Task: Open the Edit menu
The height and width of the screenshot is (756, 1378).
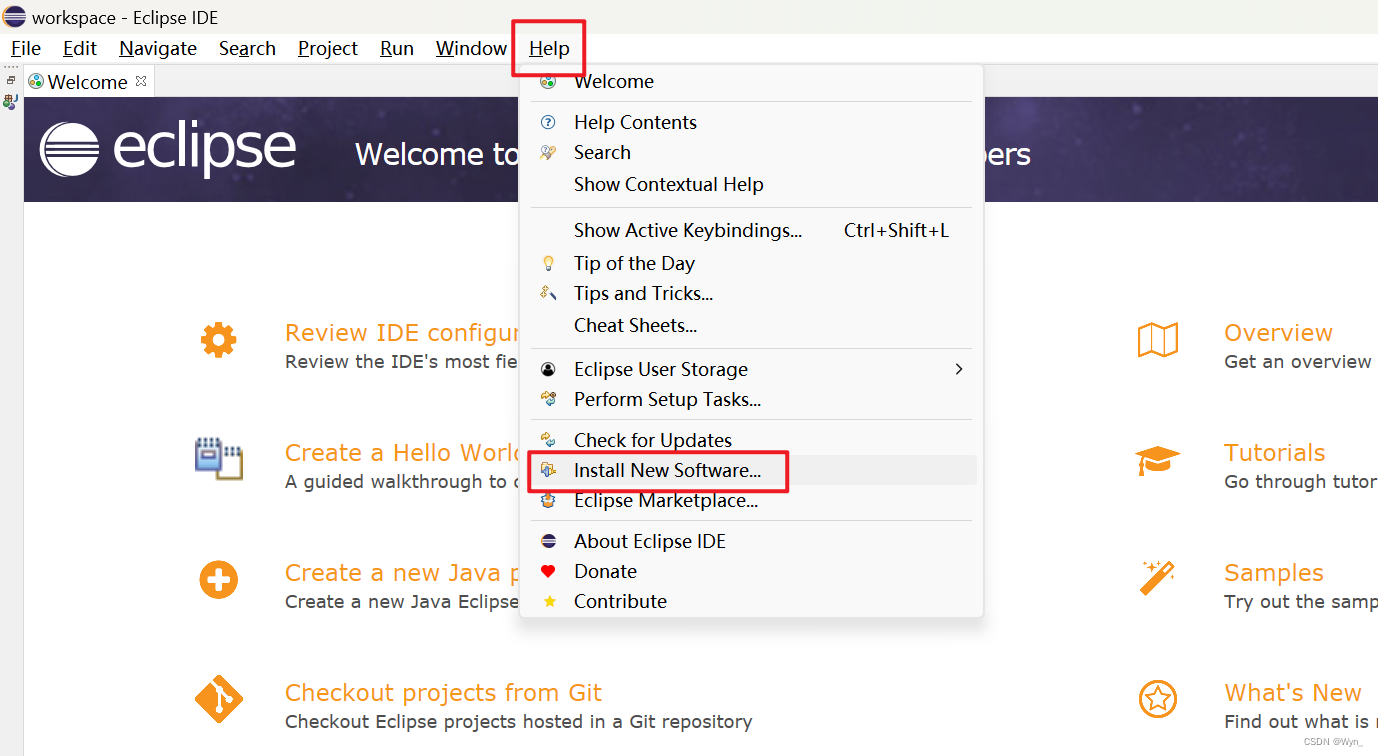Action: (x=80, y=48)
